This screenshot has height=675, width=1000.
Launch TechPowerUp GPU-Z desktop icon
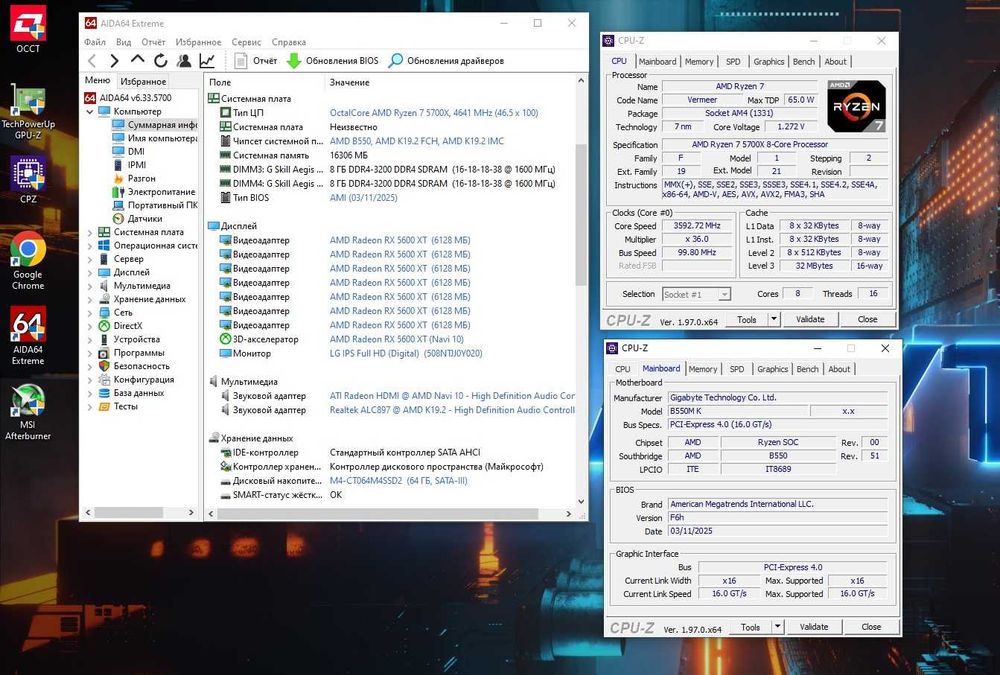coord(28,111)
